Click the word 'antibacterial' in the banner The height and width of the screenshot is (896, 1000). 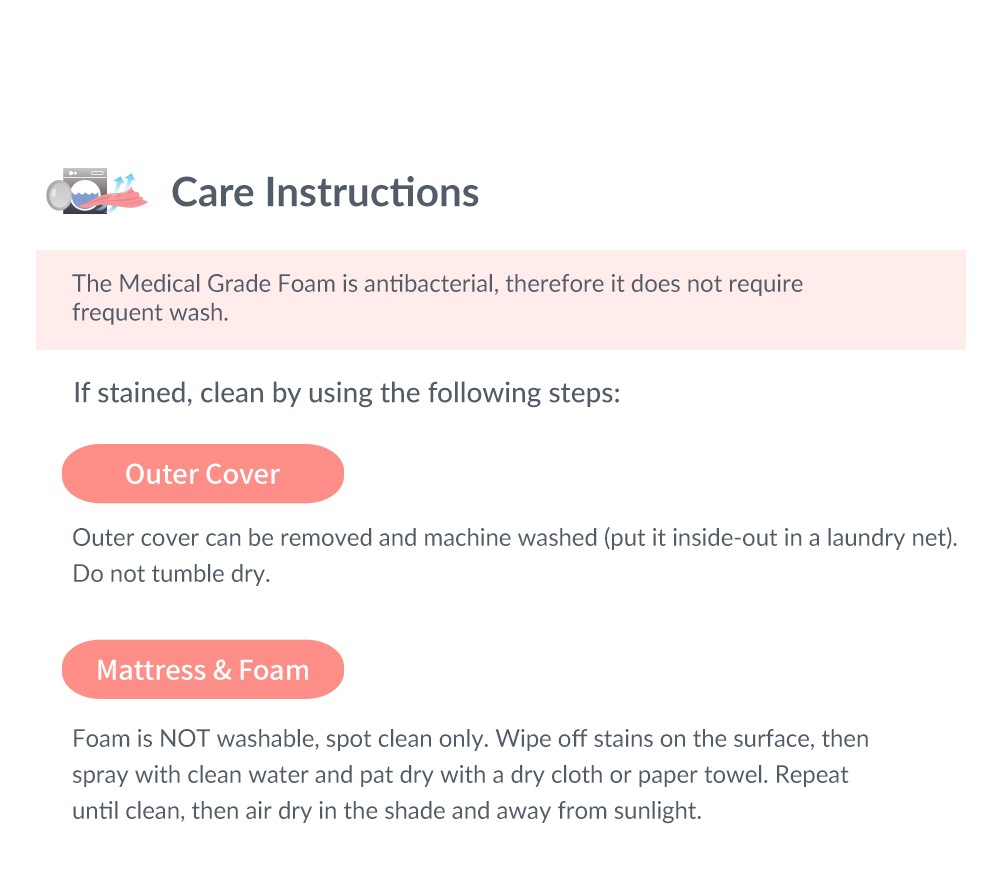click(x=430, y=283)
